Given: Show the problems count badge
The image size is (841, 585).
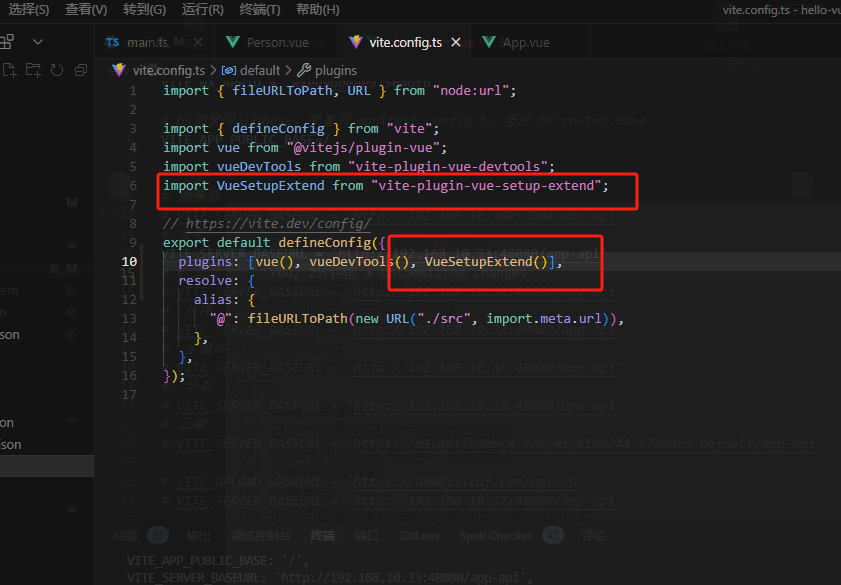Looking at the screenshot, I should click(157, 535).
